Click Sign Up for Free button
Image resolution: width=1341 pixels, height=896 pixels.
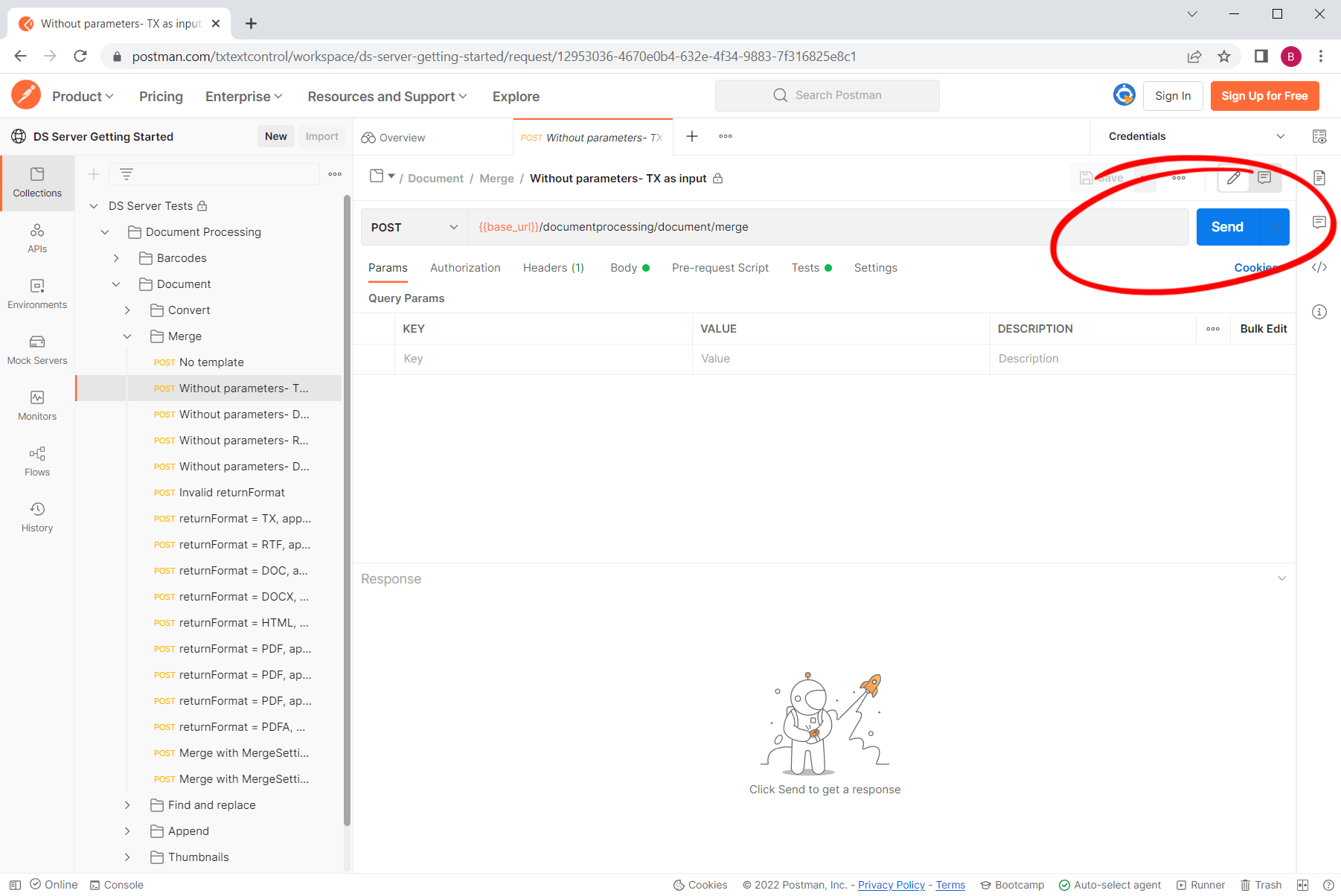tap(1264, 96)
